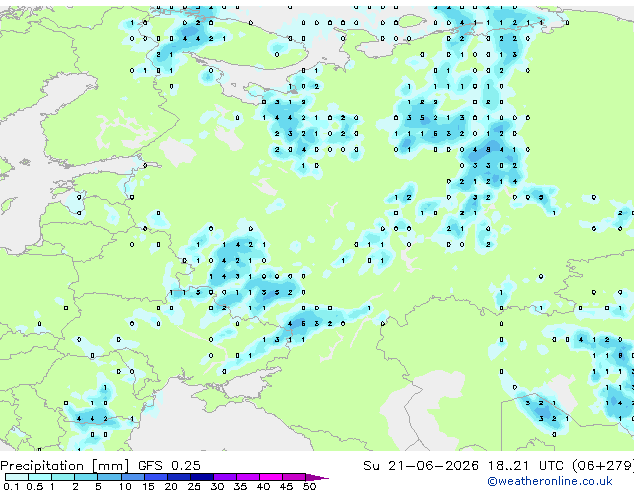Viewport: 634px width, 490px height.
Task: Select the 1–2 mm legend color swatch
Action: (x=63, y=477)
